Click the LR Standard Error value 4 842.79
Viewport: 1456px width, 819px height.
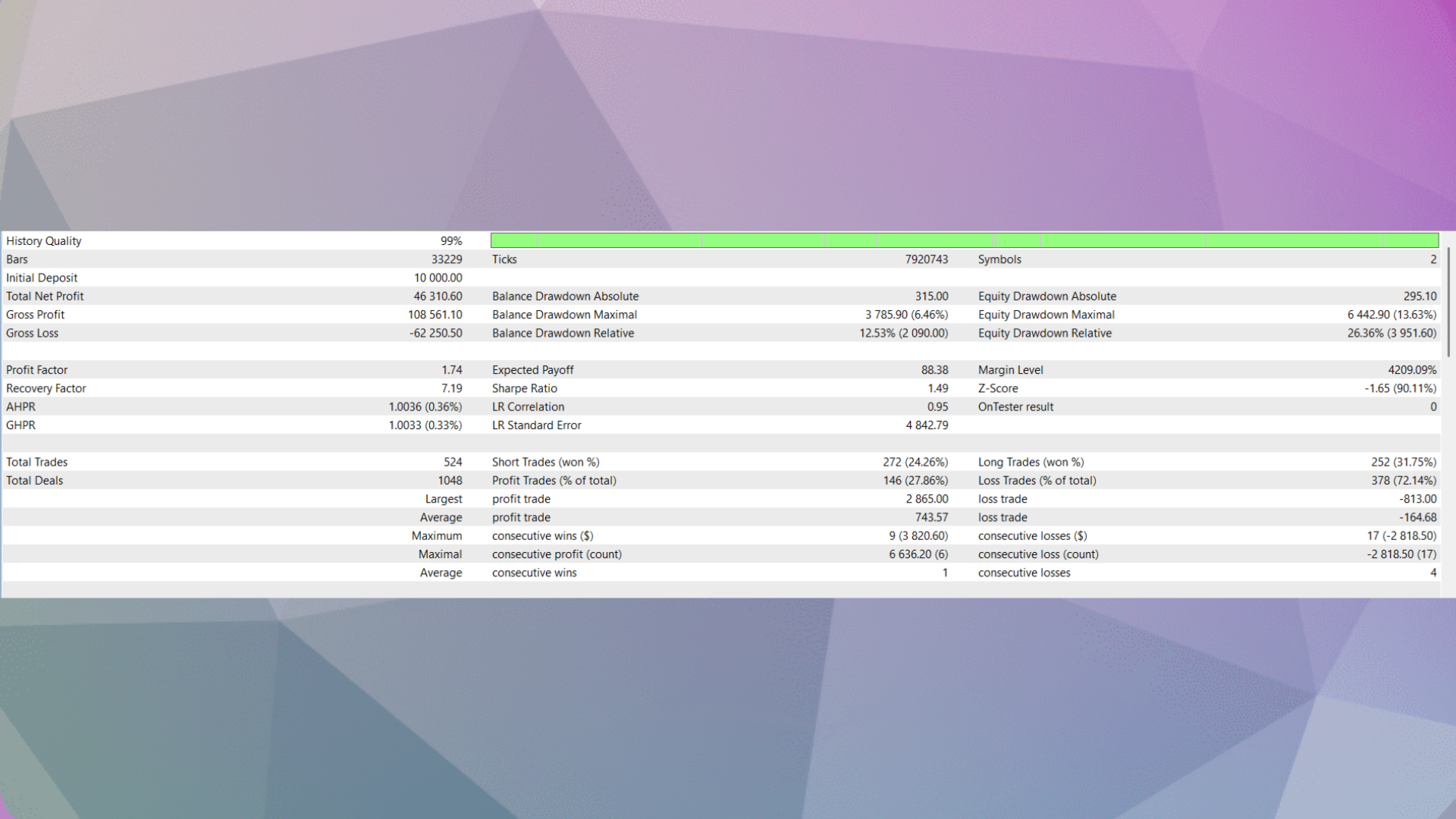[x=927, y=425]
